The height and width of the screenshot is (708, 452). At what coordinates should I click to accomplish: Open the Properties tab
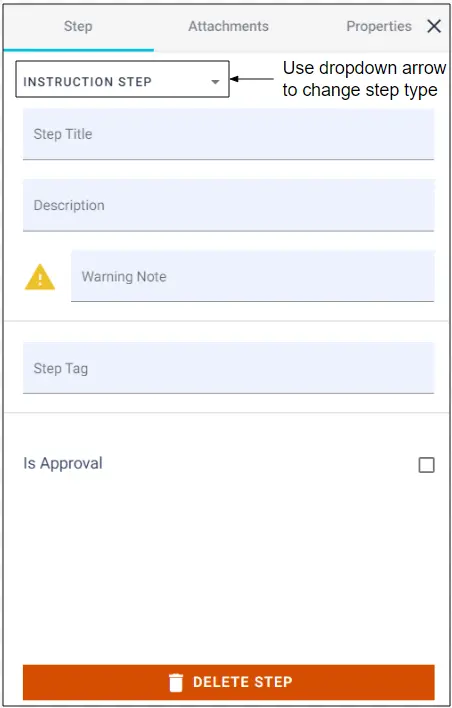coord(379,26)
